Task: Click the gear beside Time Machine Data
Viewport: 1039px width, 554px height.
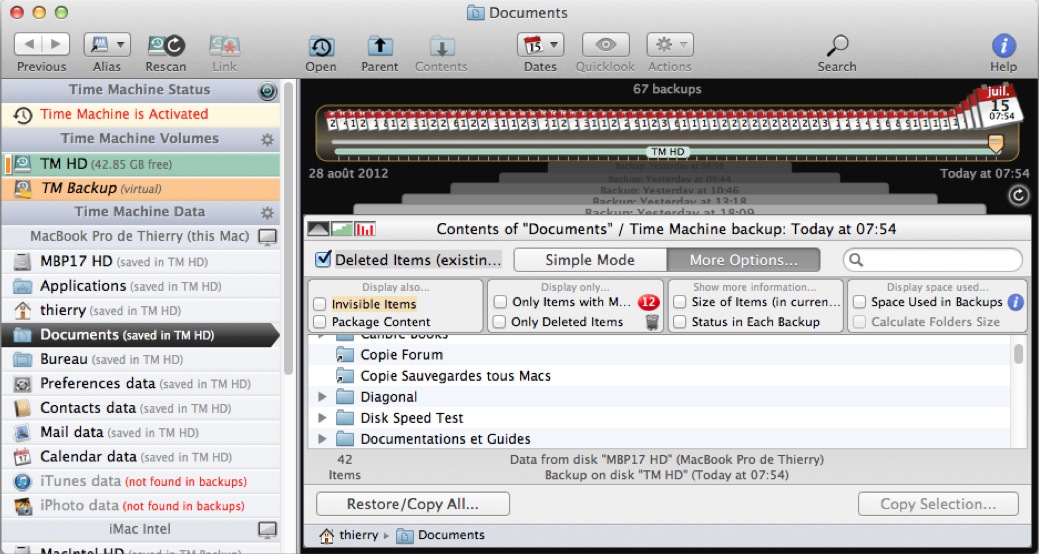Action: [267, 213]
